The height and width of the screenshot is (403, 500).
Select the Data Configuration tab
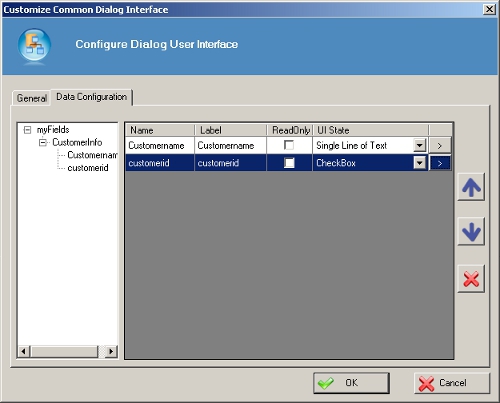click(x=91, y=97)
